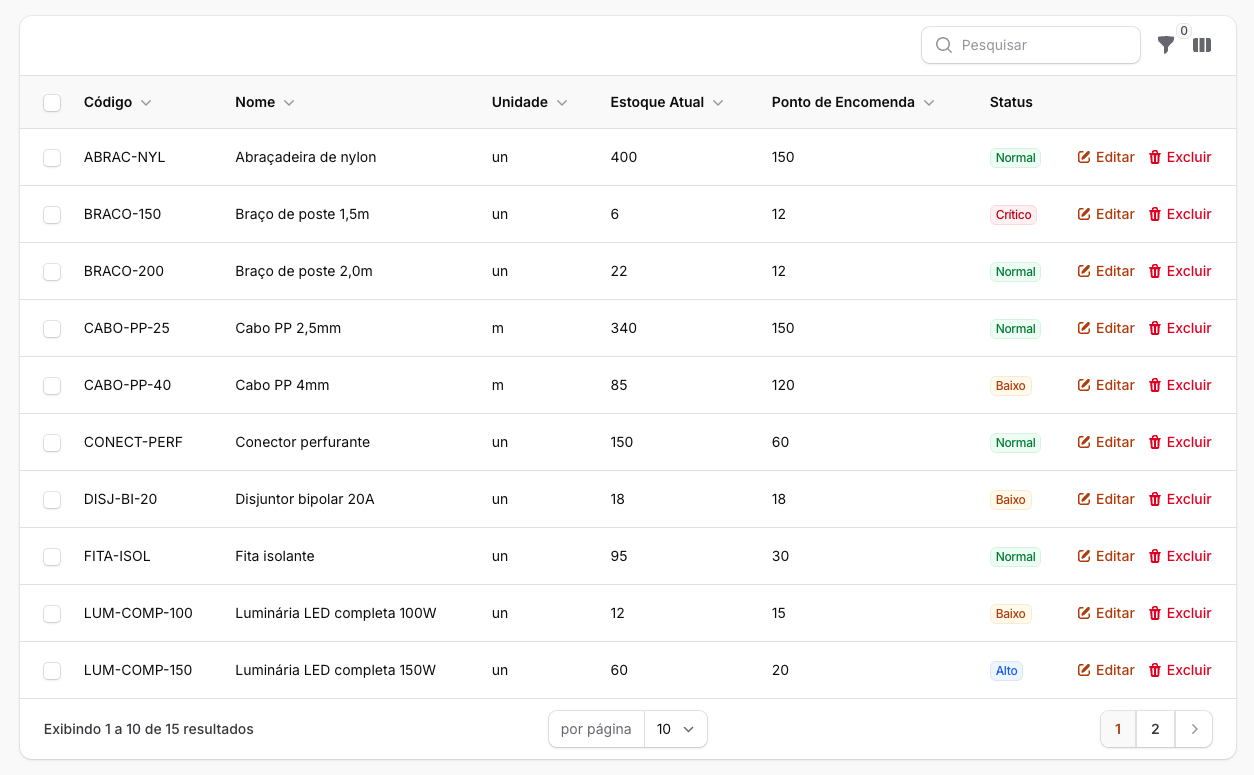Toggle the select-all header checkbox
The image size is (1254, 775).
point(52,102)
